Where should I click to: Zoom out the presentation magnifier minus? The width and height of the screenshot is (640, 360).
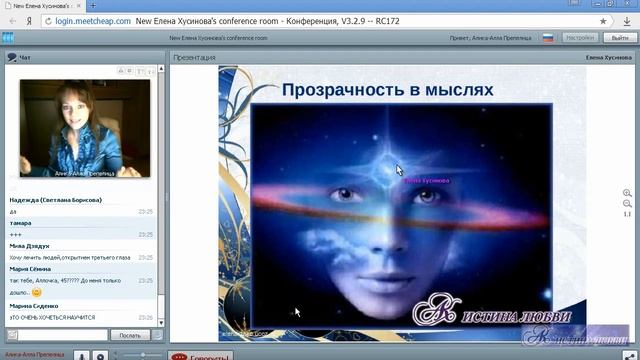(x=627, y=204)
